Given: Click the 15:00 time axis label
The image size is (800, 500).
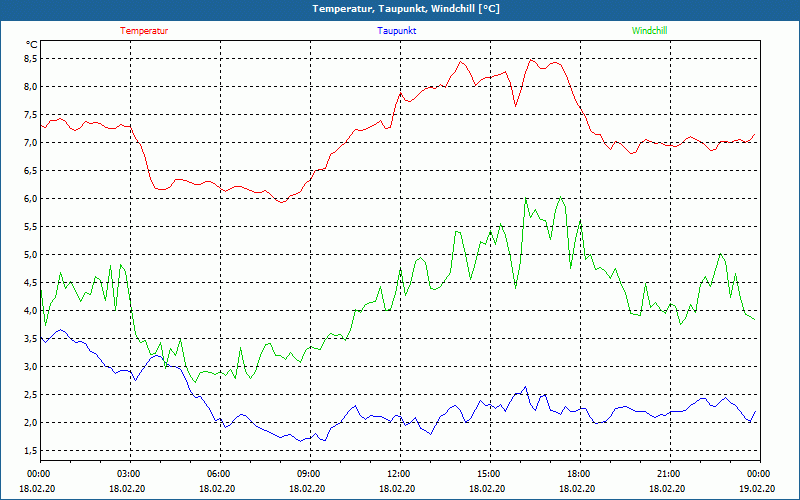Looking at the screenshot, I should pyautogui.click(x=487, y=474).
